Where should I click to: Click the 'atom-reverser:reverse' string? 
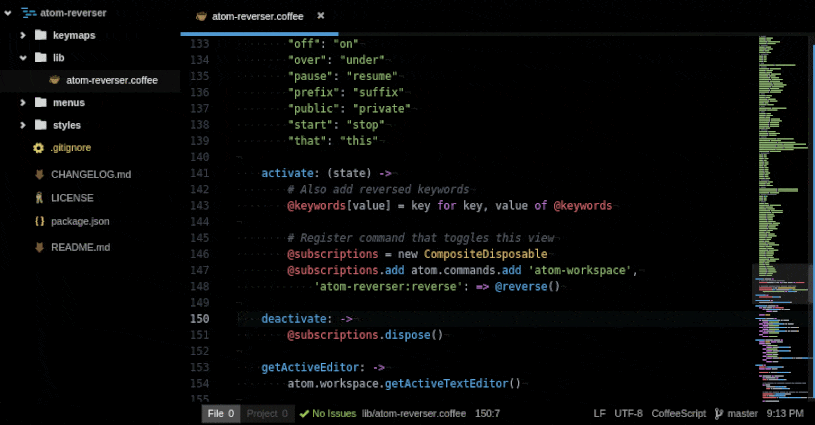coord(388,286)
